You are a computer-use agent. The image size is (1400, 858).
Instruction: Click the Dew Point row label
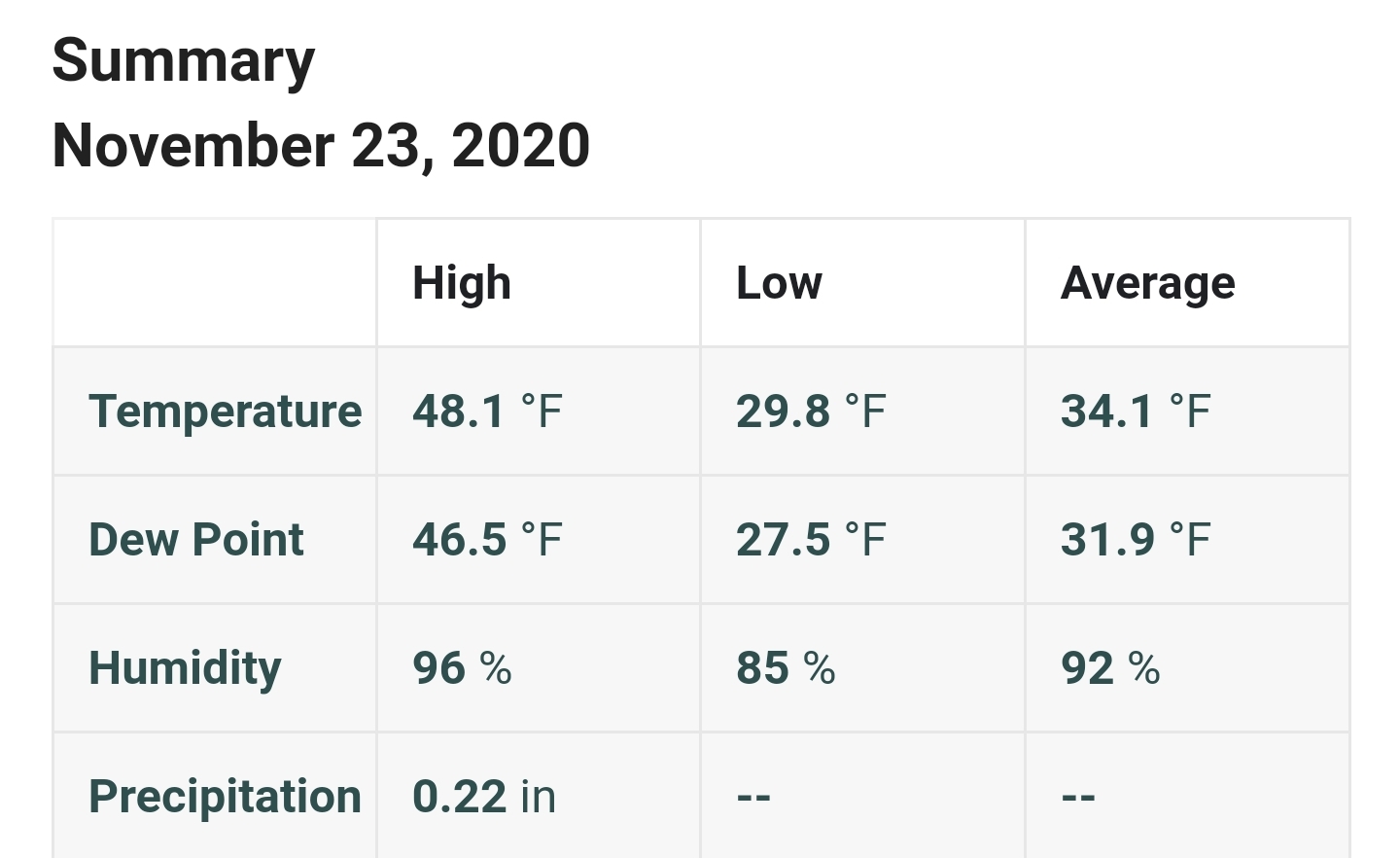[196, 540]
